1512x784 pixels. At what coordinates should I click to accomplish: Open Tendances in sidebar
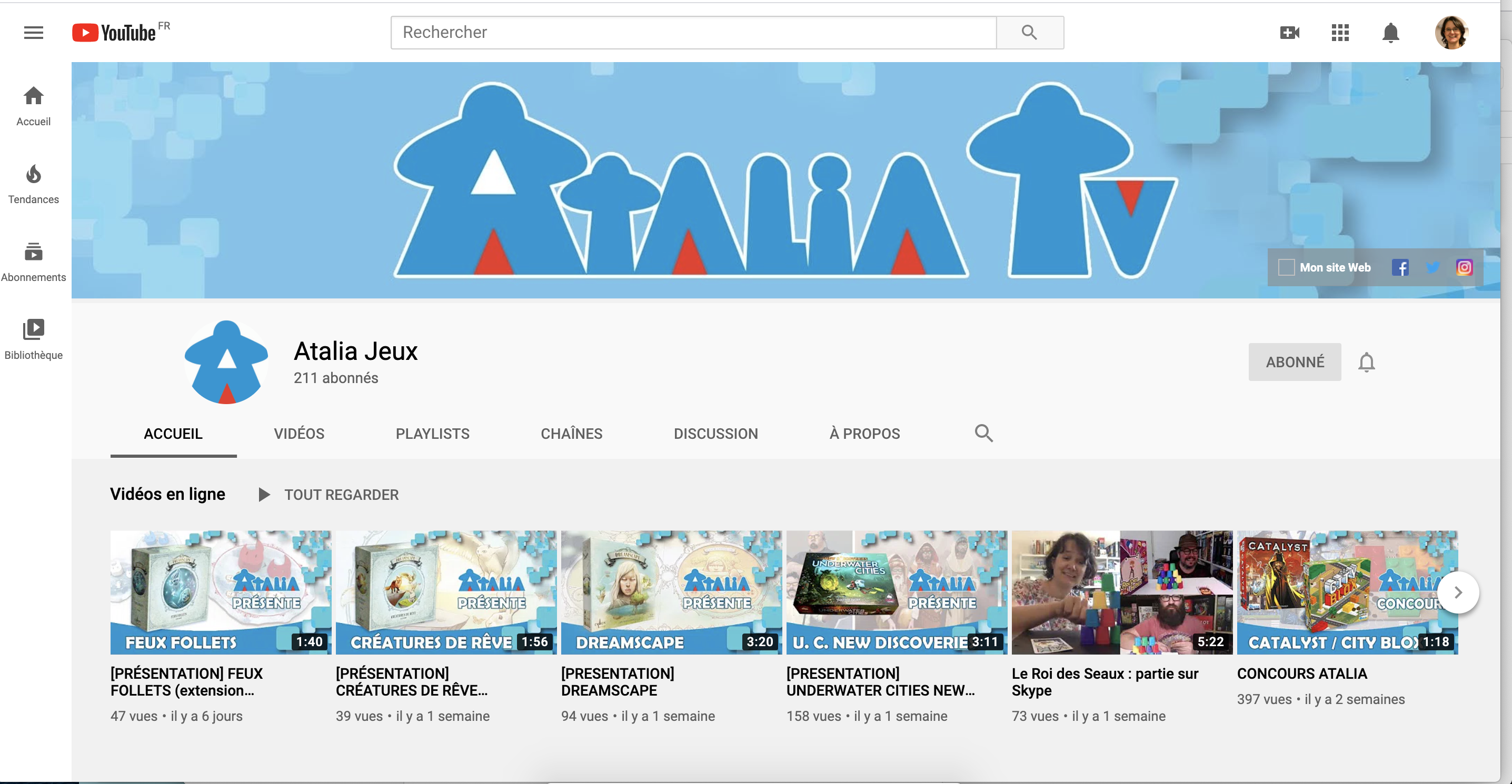pos(34,184)
